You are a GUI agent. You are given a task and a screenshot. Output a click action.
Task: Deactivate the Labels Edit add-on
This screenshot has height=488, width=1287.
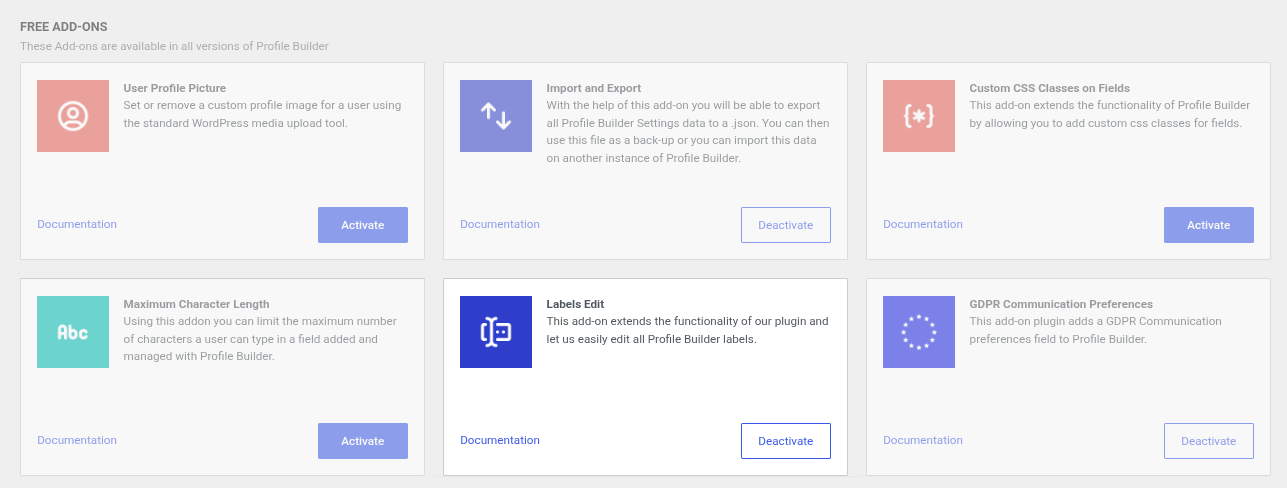click(x=786, y=441)
